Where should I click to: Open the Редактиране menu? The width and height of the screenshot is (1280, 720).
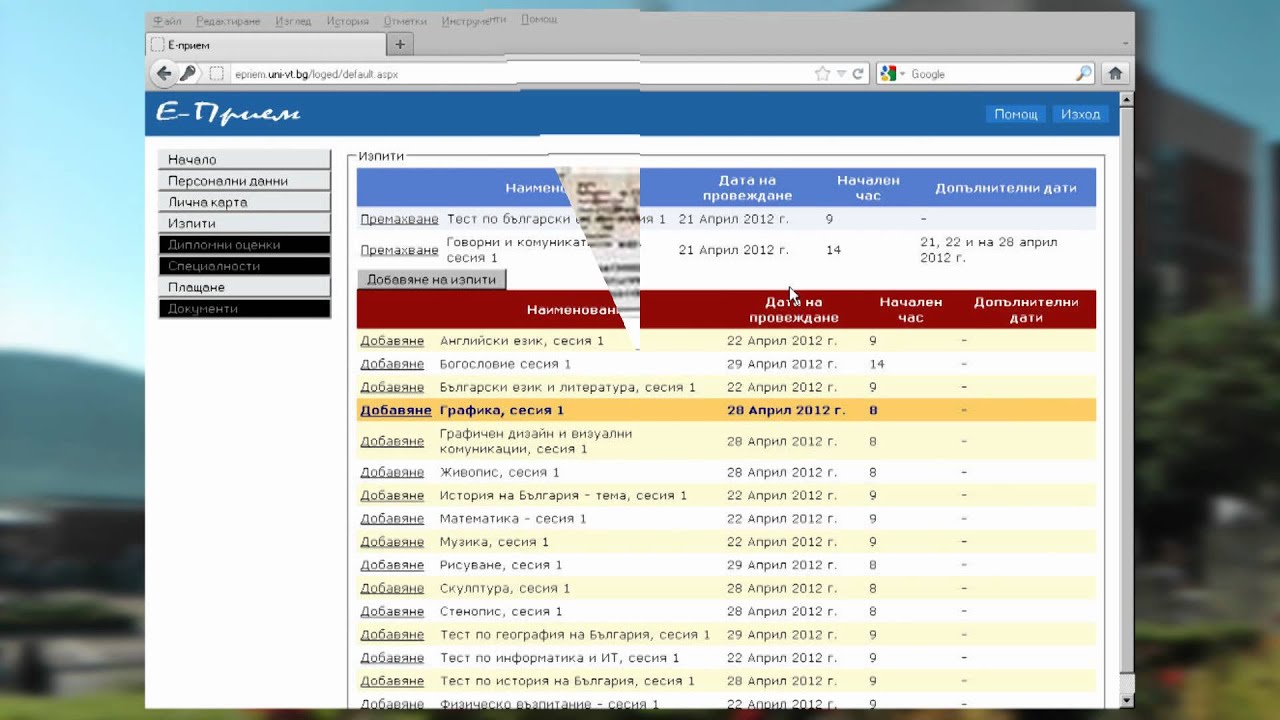click(228, 20)
